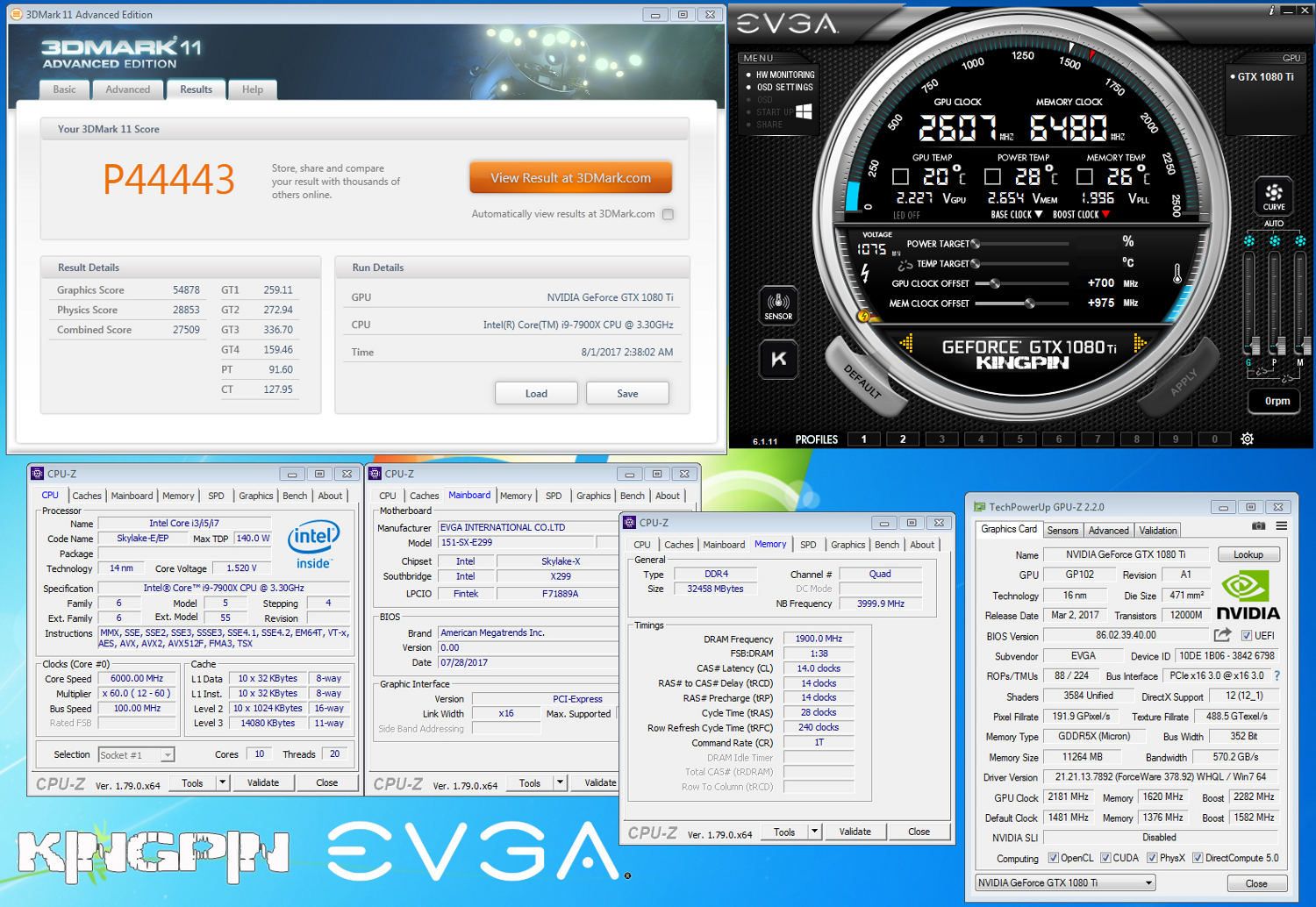Open Tools dropdown arrow in Memory CPU-Z window

pyautogui.click(x=814, y=832)
